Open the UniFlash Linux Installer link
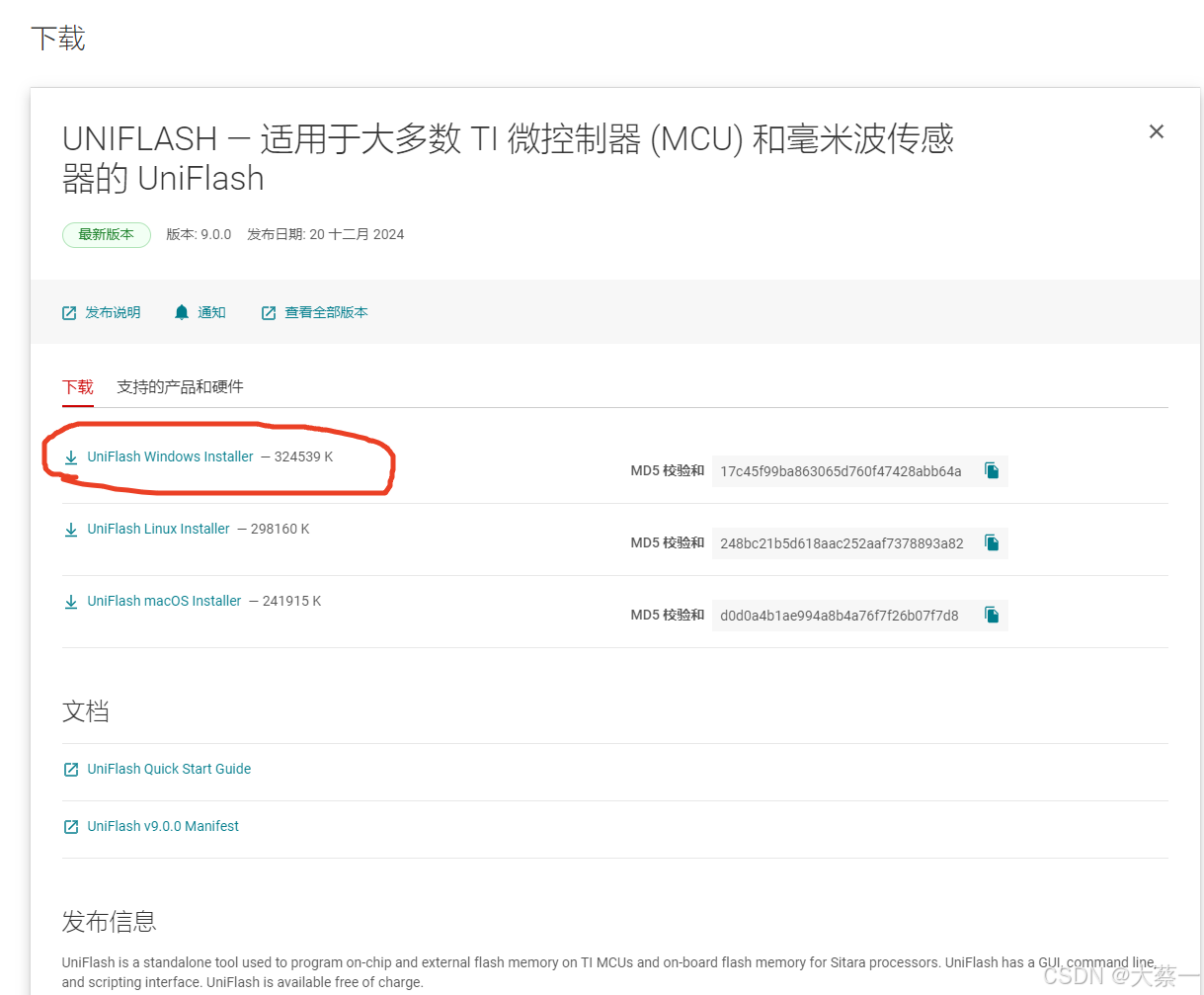Viewport: 1204px width, 995px height. tap(158, 530)
